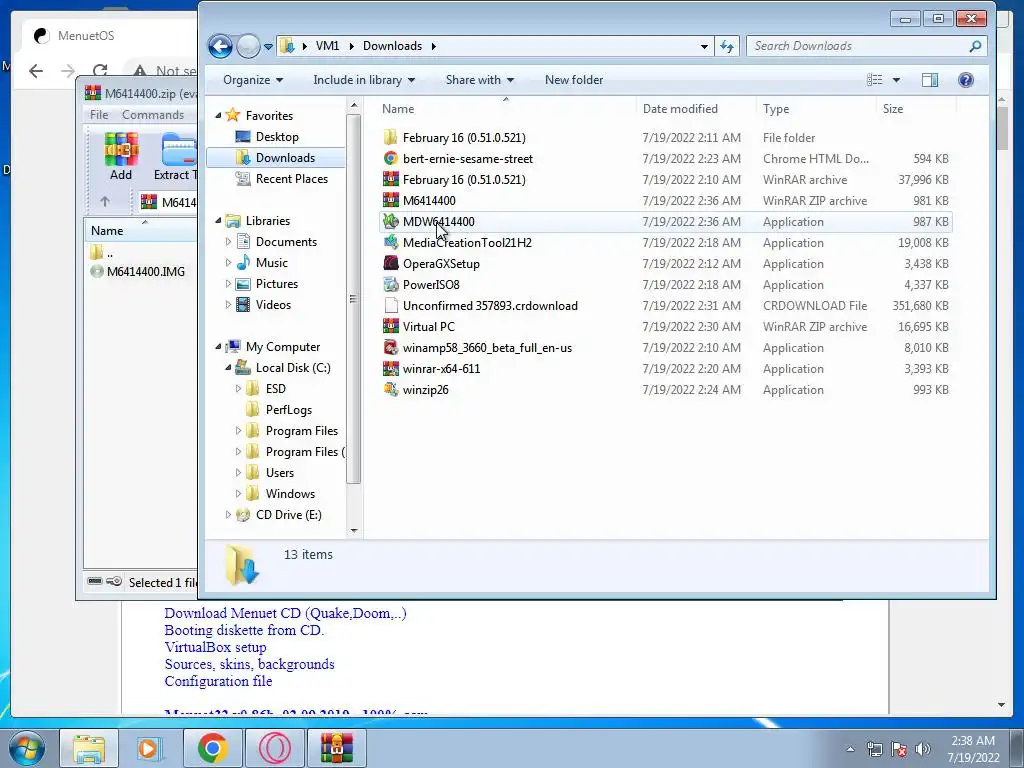Image resolution: width=1024 pixels, height=768 pixels.
Task: Open the PerfLogs folder
Action: [289, 410]
